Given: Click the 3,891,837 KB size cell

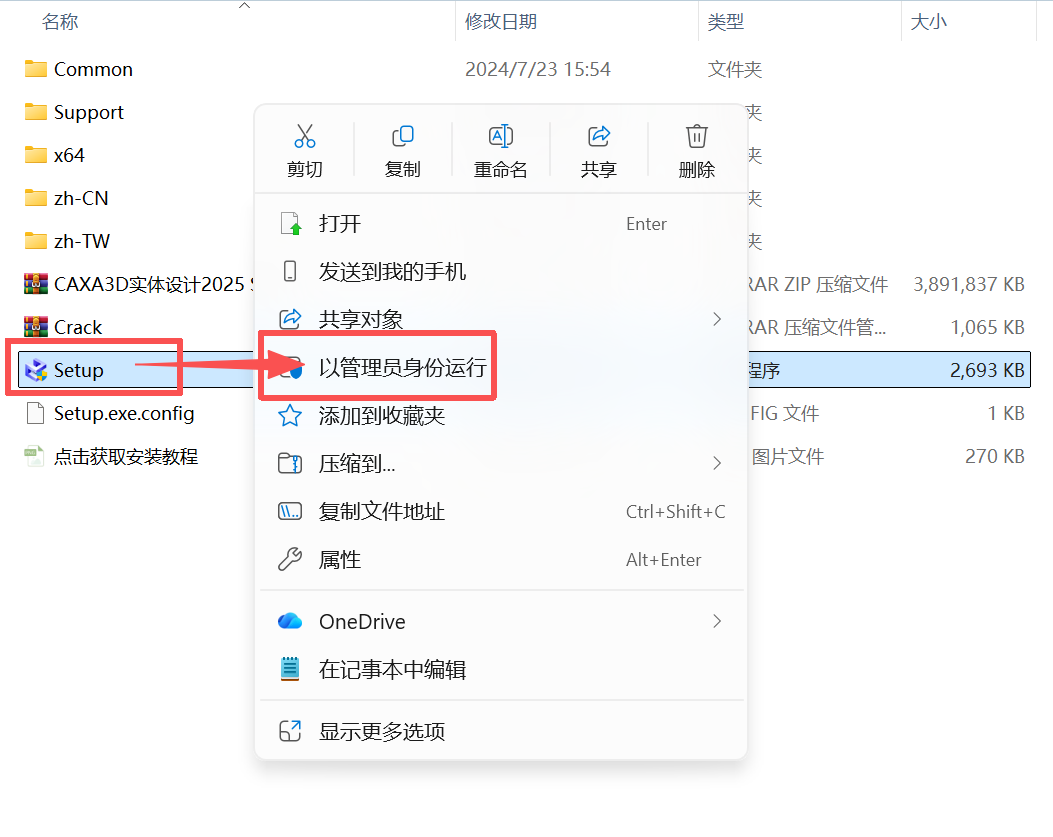Looking at the screenshot, I should click(x=968, y=284).
